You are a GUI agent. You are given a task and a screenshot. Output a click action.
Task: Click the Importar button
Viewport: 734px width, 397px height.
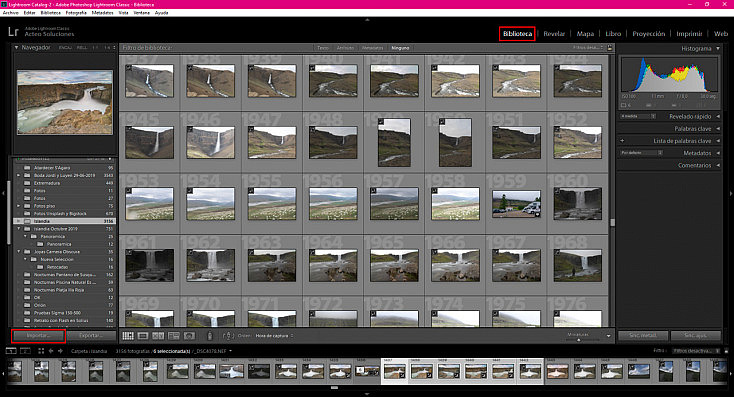(38, 336)
